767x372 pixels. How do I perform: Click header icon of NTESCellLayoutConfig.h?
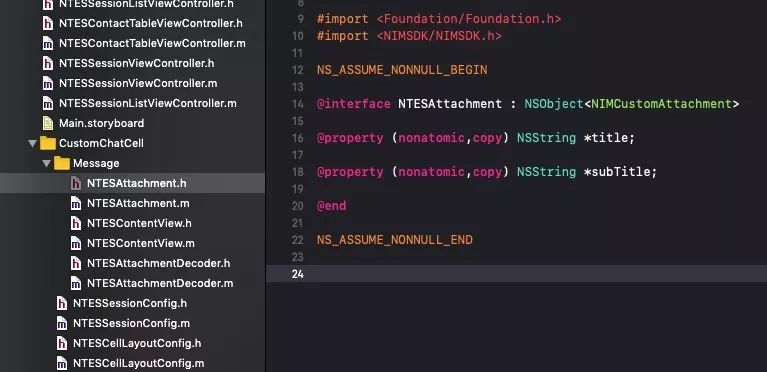click(x=62, y=344)
